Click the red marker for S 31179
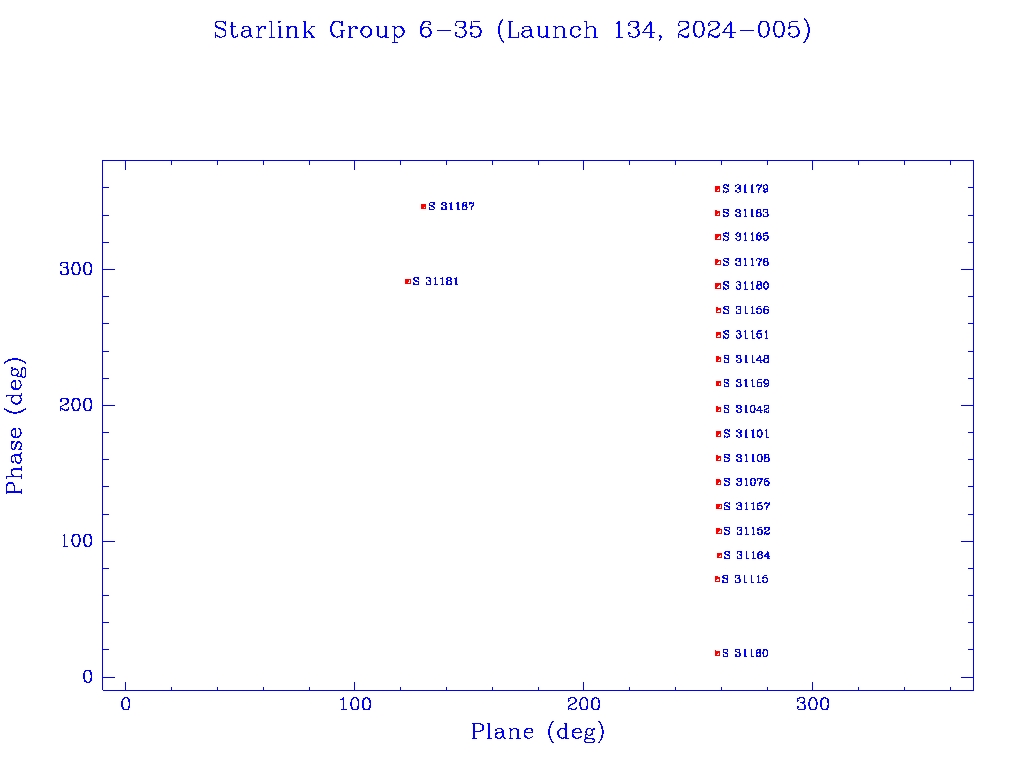 [x=717, y=189]
